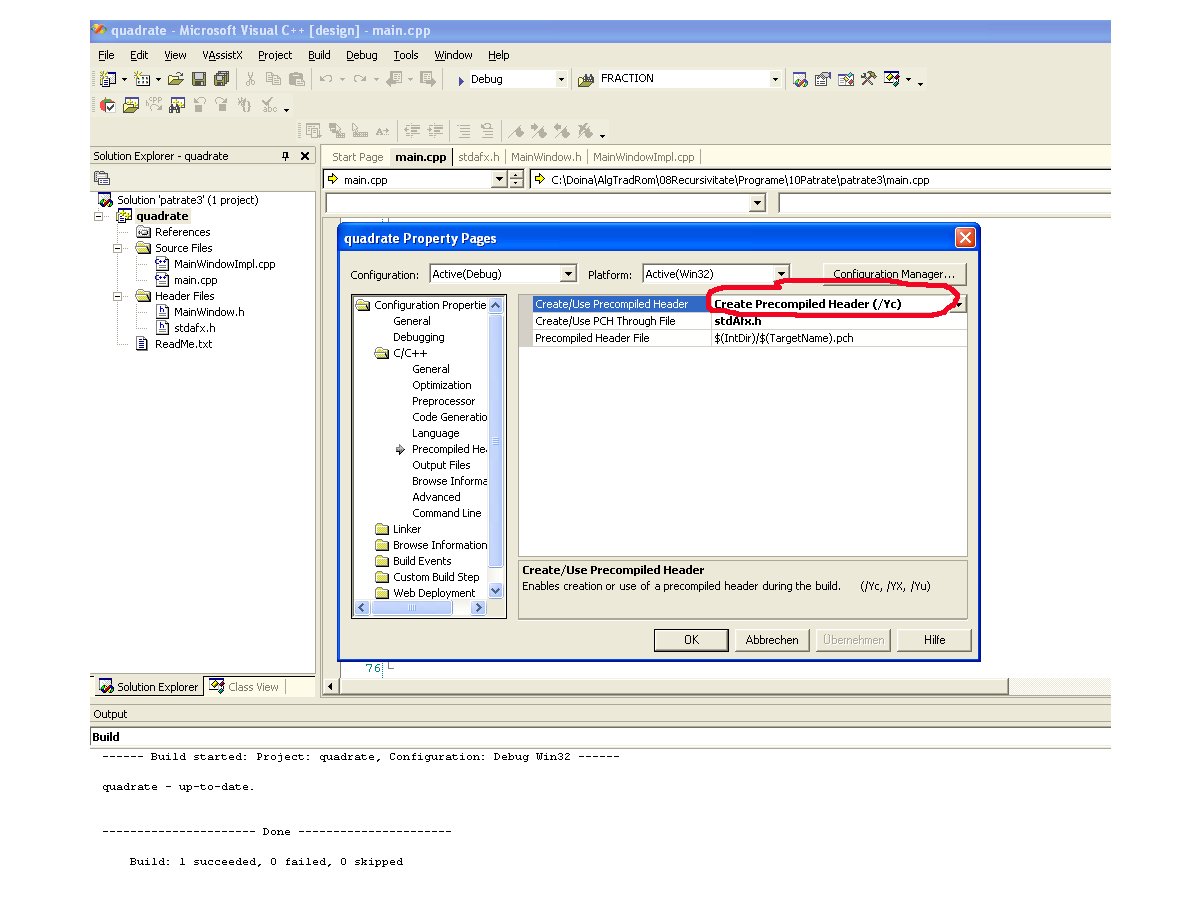
Task: Collapse the quadrate project node
Action: point(99,216)
